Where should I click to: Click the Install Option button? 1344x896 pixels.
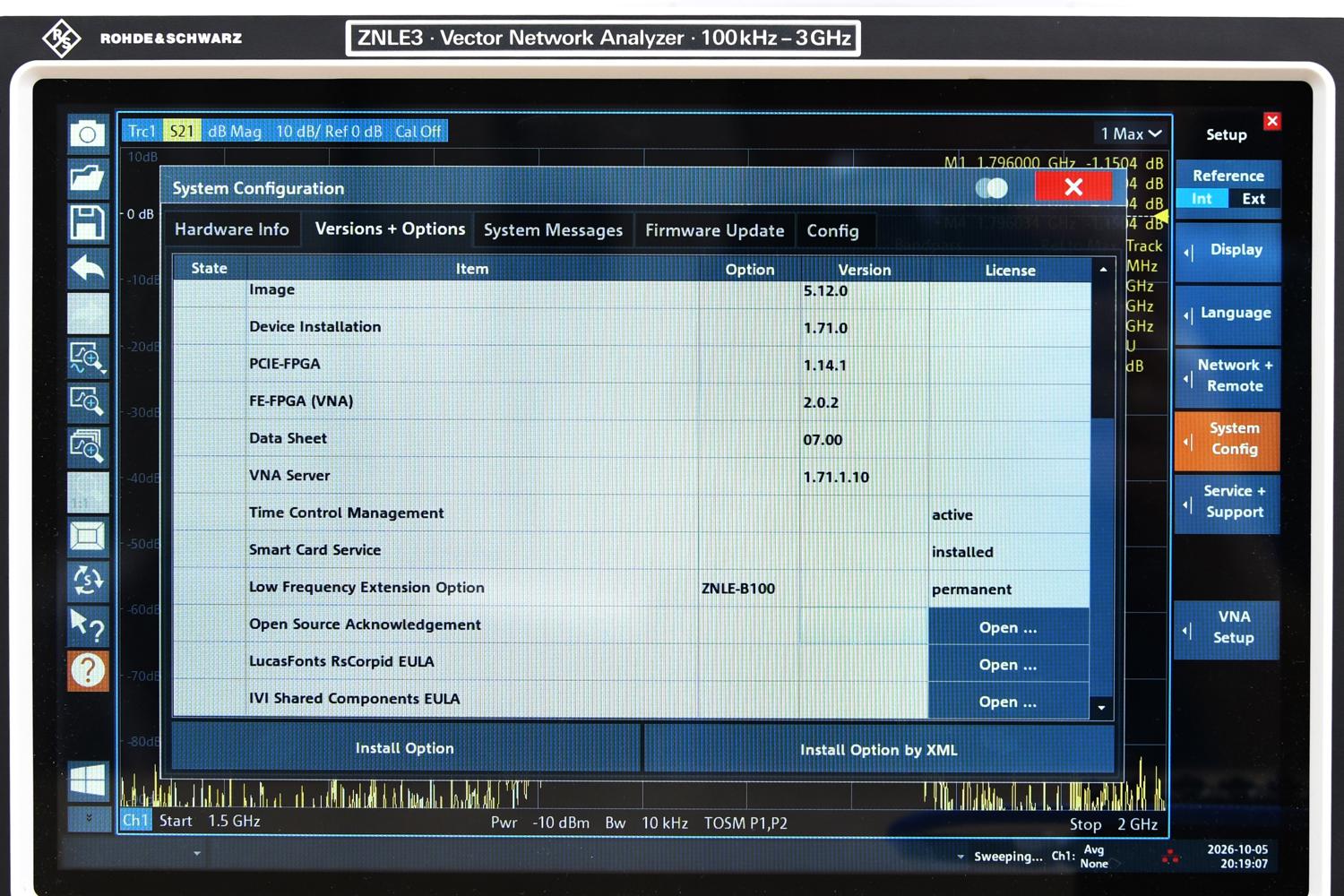coord(405,748)
